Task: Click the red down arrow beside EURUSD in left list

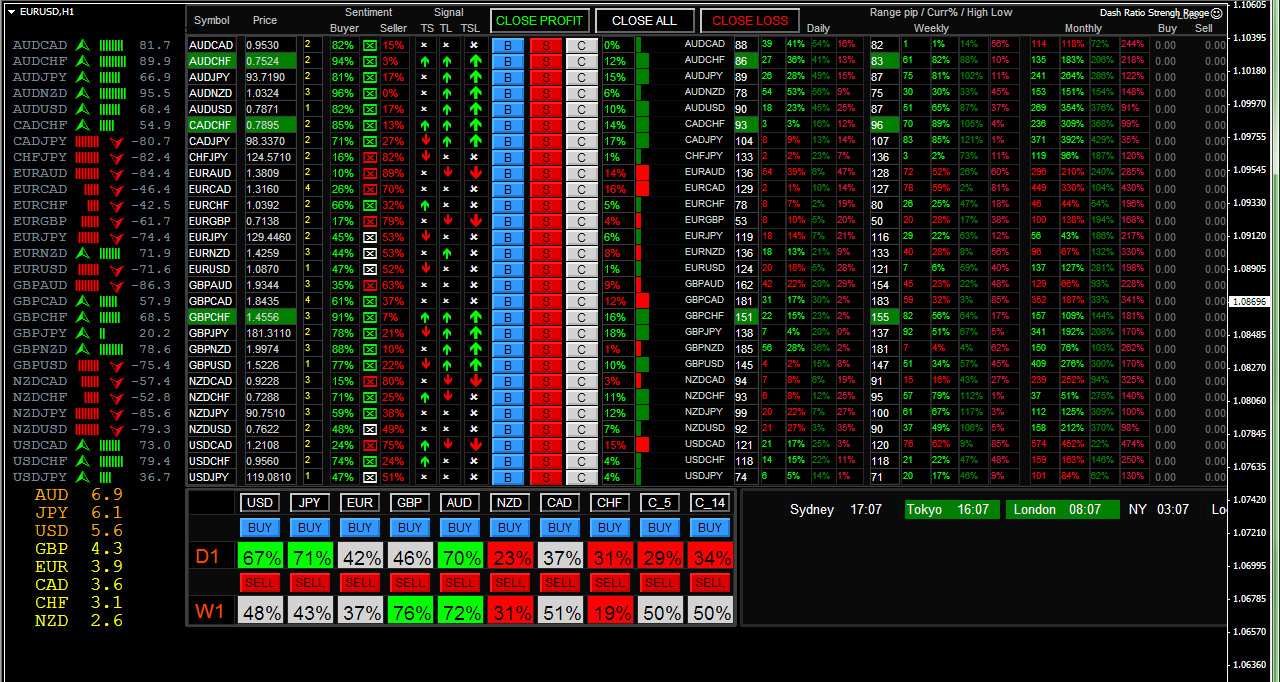Action: point(117,270)
